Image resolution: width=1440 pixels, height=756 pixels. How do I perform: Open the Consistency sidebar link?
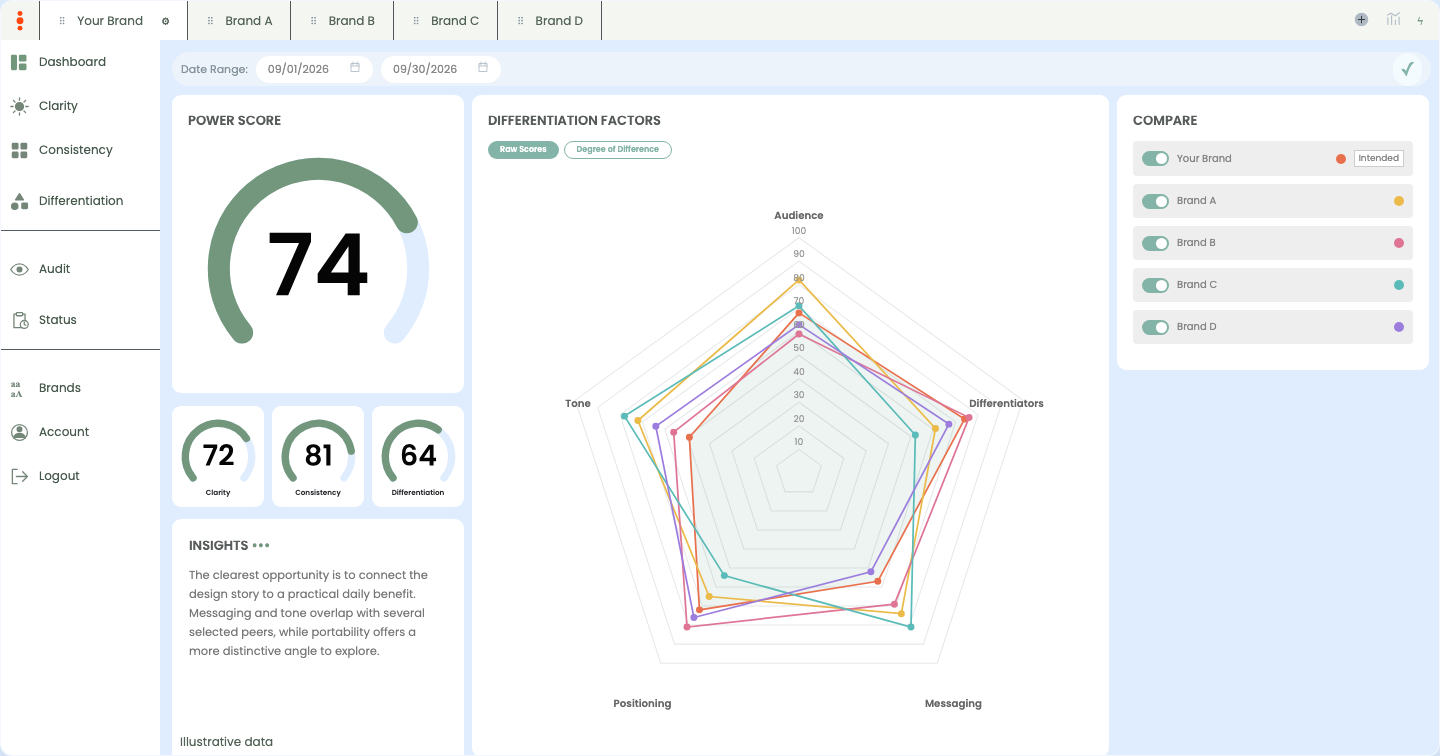(76, 150)
